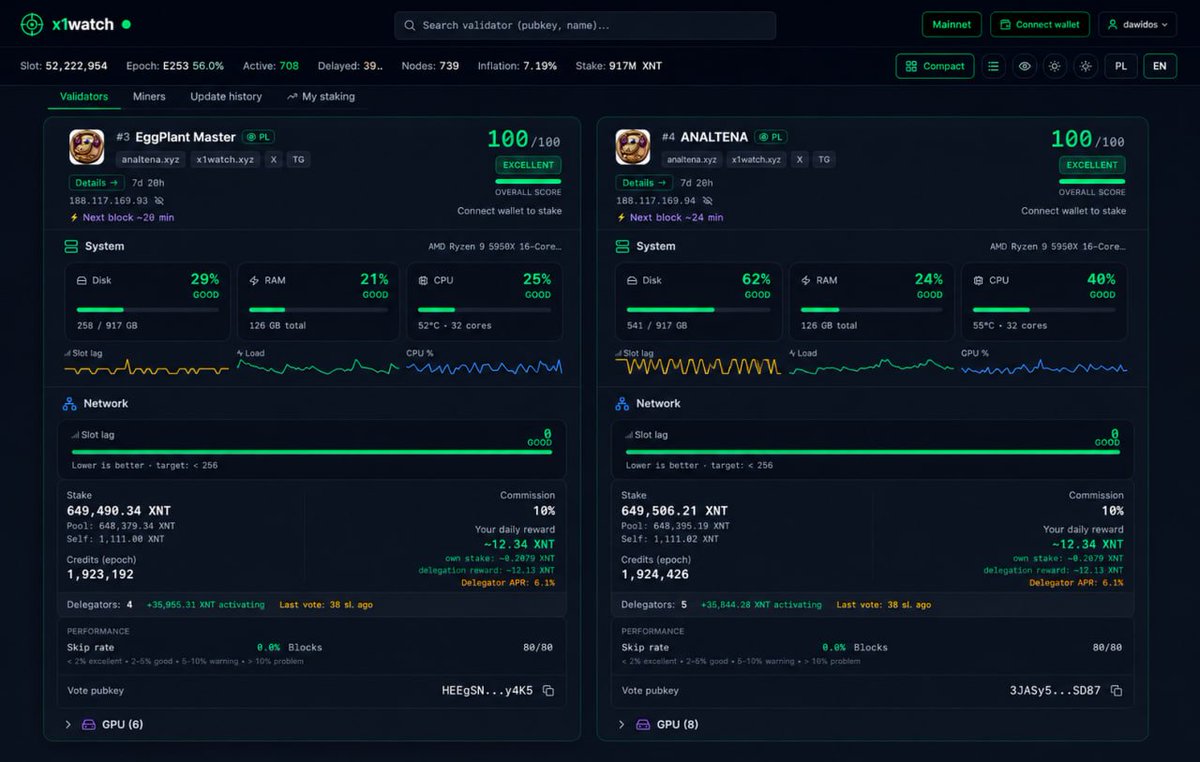
Task: Copy vote pubkey 3JASy5...SD87
Action: [1116, 691]
